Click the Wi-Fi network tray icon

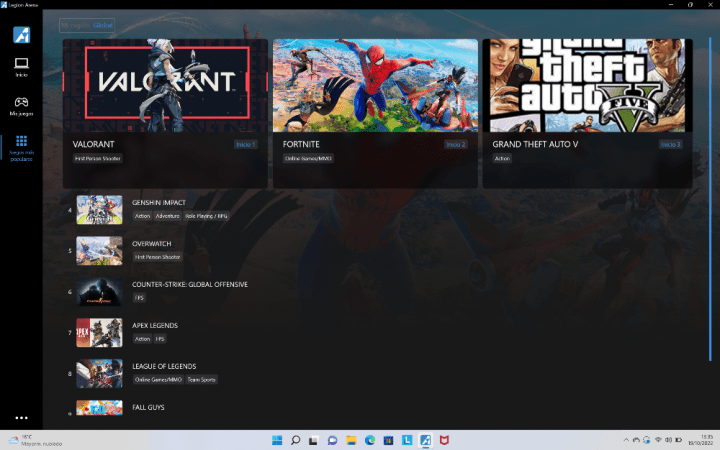coord(658,440)
